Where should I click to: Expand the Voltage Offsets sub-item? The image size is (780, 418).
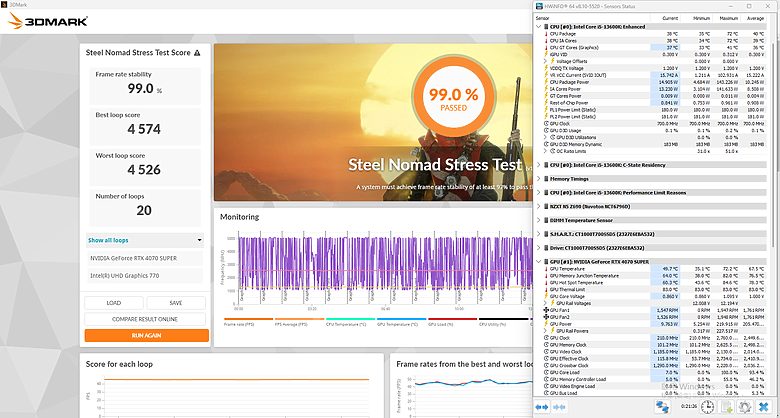pos(546,61)
